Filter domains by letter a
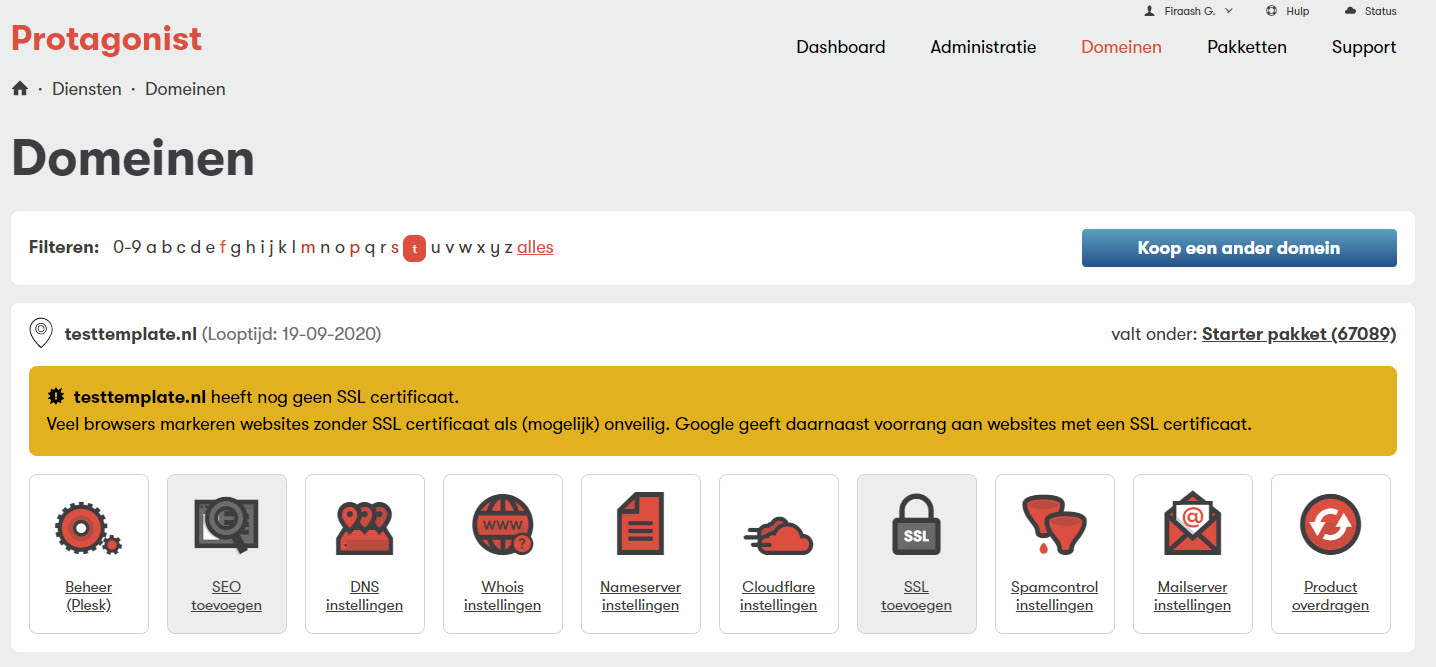Viewport: 1436px width, 667px height. pos(151,248)
